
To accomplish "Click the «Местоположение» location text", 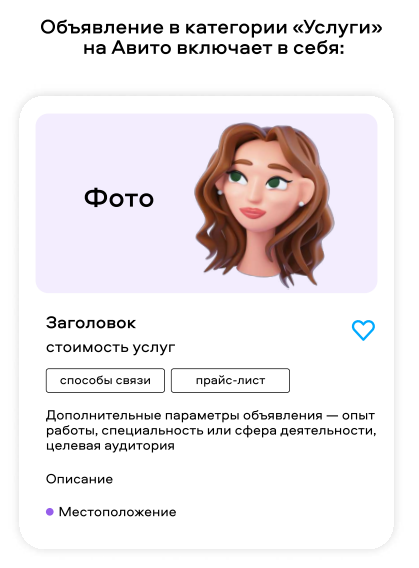I will click(x=117, y=512).
